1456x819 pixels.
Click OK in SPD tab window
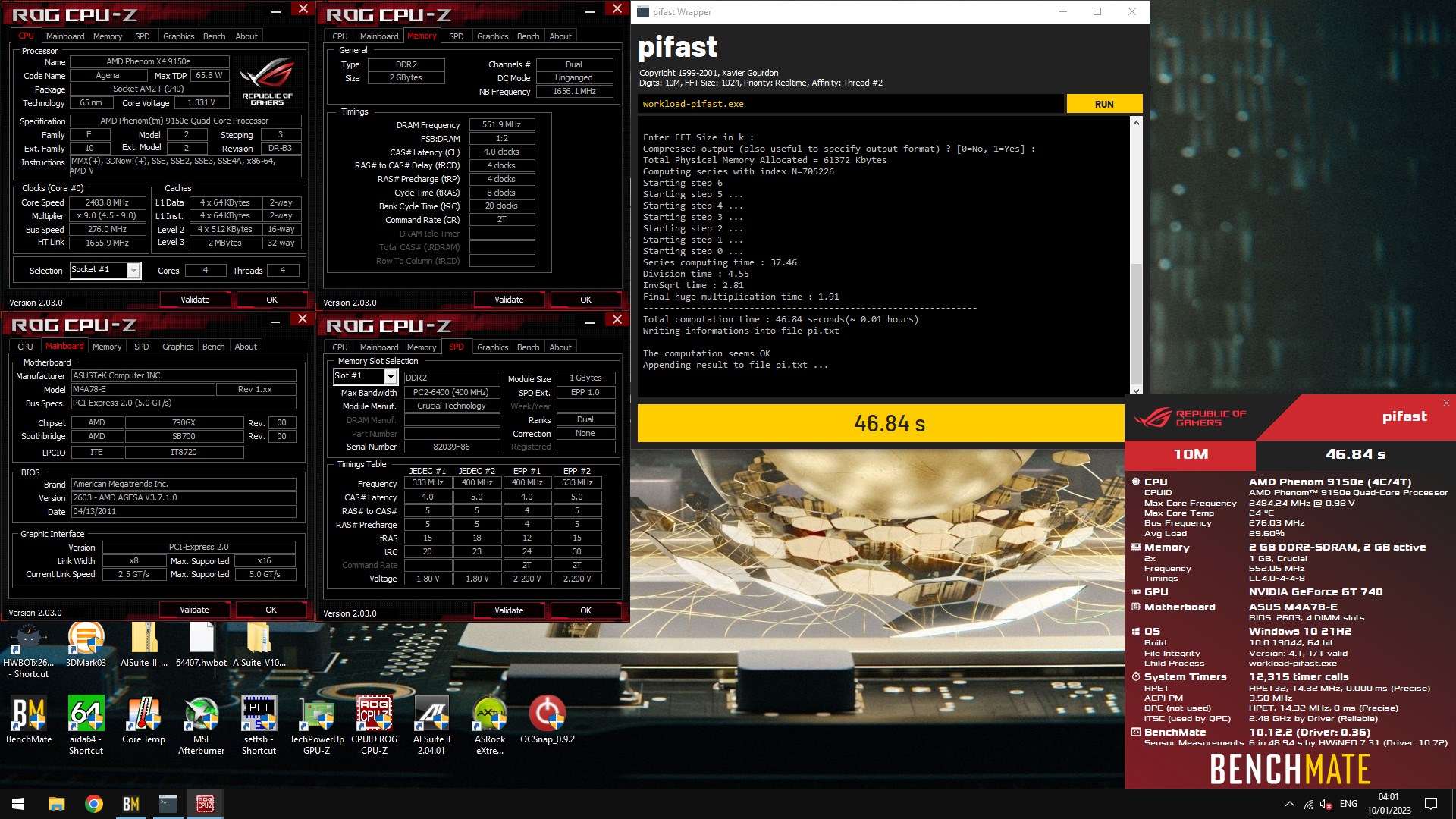pos(585,610)
